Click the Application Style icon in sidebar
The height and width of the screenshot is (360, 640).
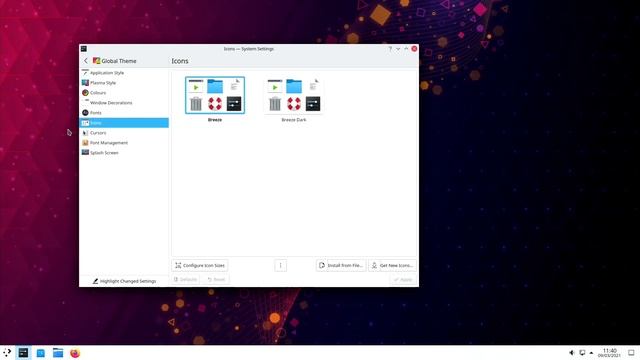pyautogui.click(x=85, y=73)
